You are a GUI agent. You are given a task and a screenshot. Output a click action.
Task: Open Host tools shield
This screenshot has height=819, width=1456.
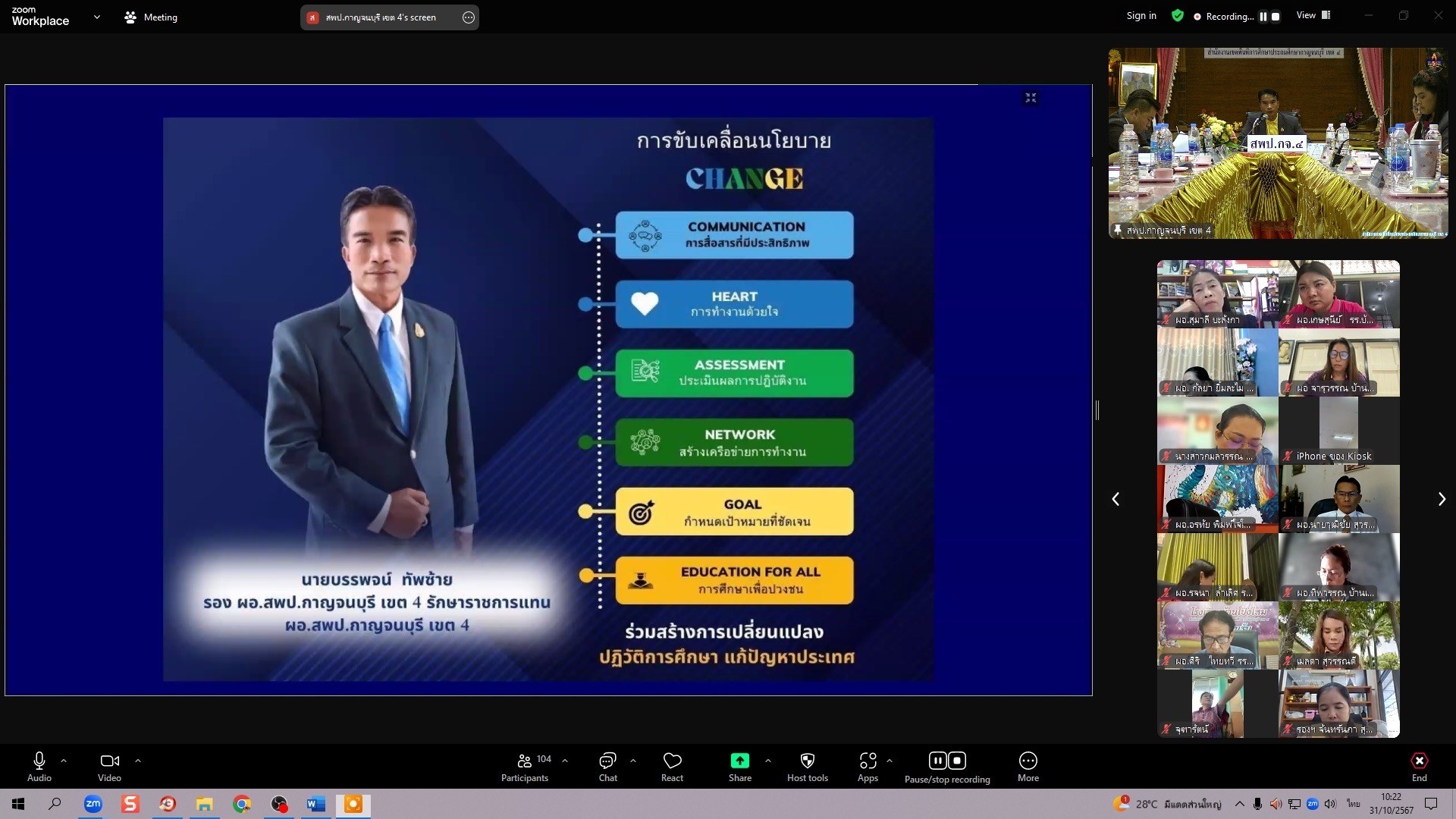[808, 767]
